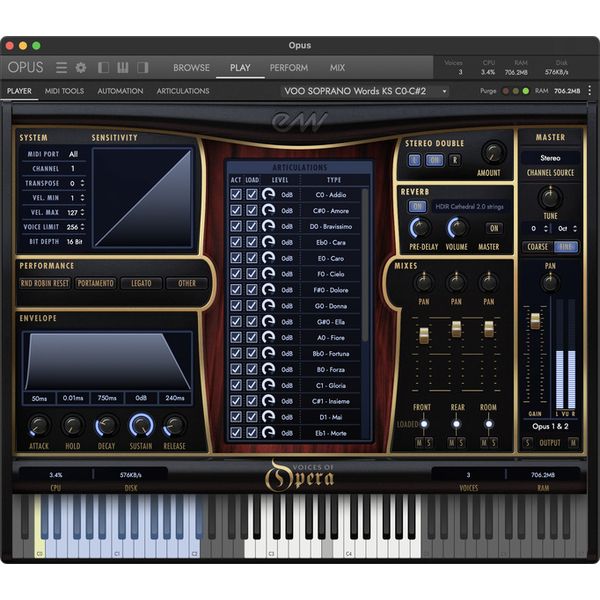Screen dimensions: 600x600
Task: Uncheck LOAD checkbox for G0 - Donna
Action: (x=251, y=306)
